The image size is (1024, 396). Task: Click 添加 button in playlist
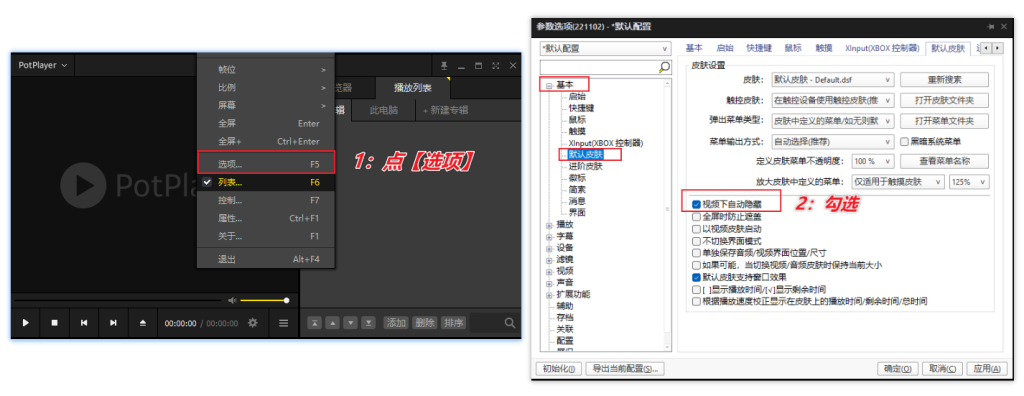point(396,323)
